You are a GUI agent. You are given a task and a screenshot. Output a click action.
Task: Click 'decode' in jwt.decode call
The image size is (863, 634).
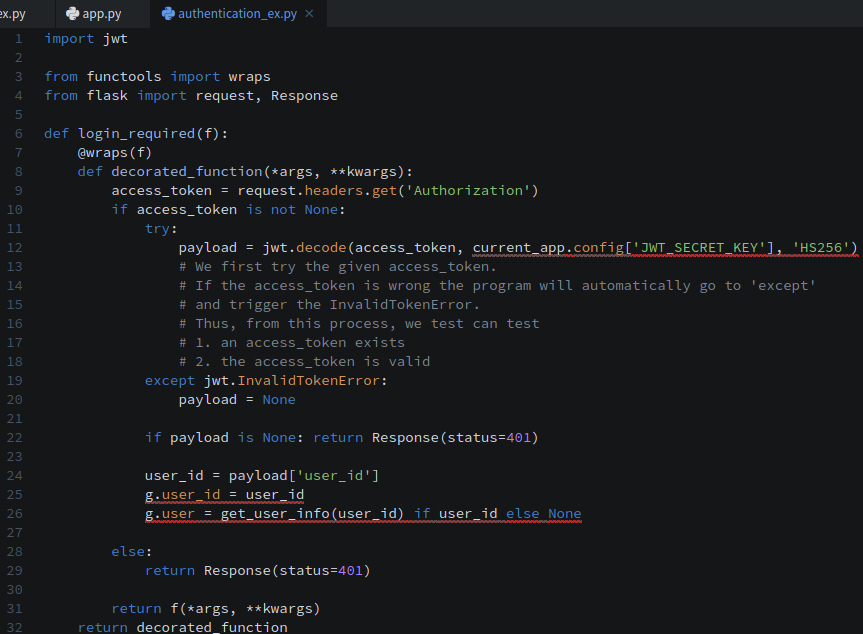click(321, 248)
